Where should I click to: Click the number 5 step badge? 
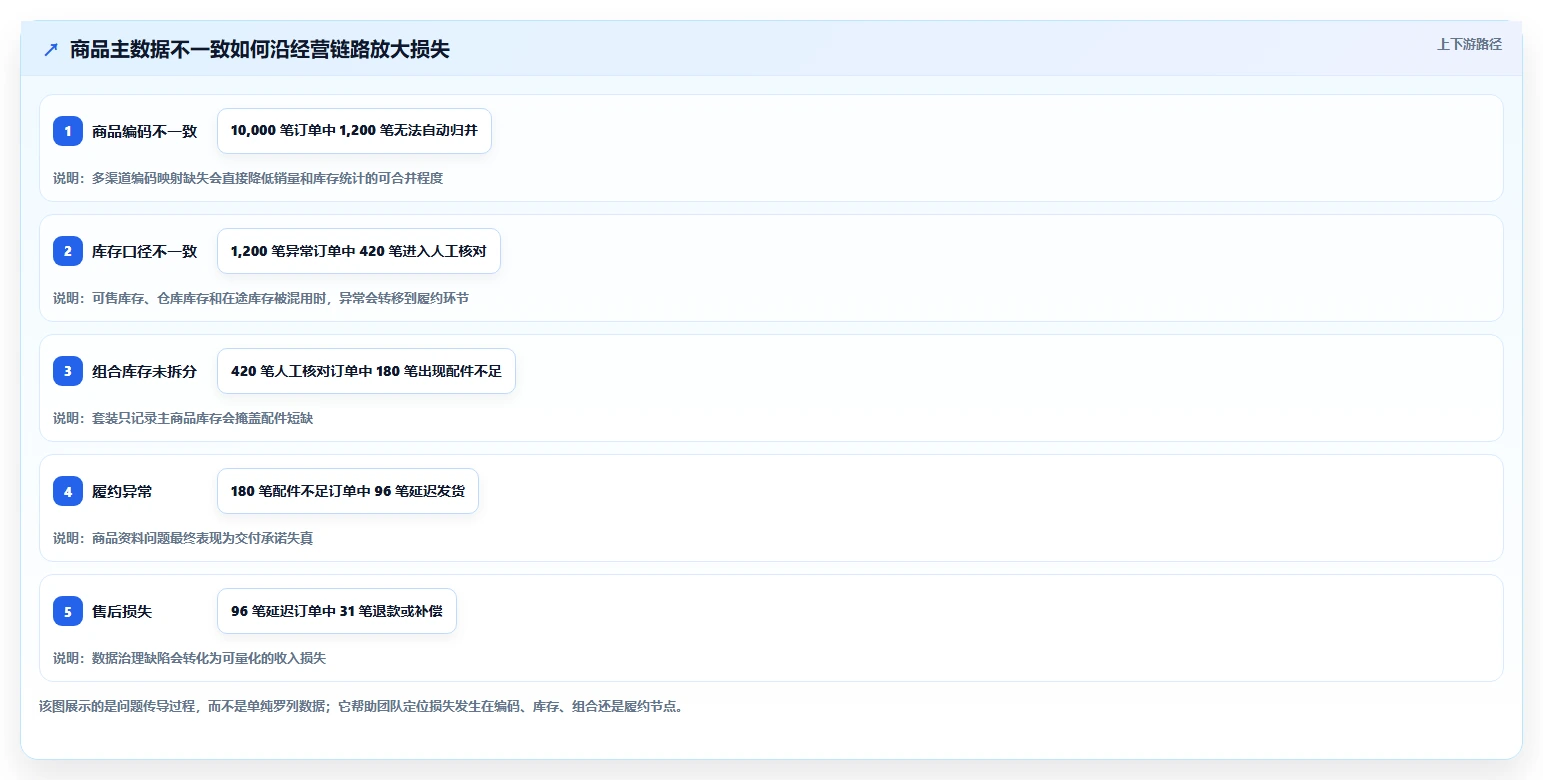[68, 611]
